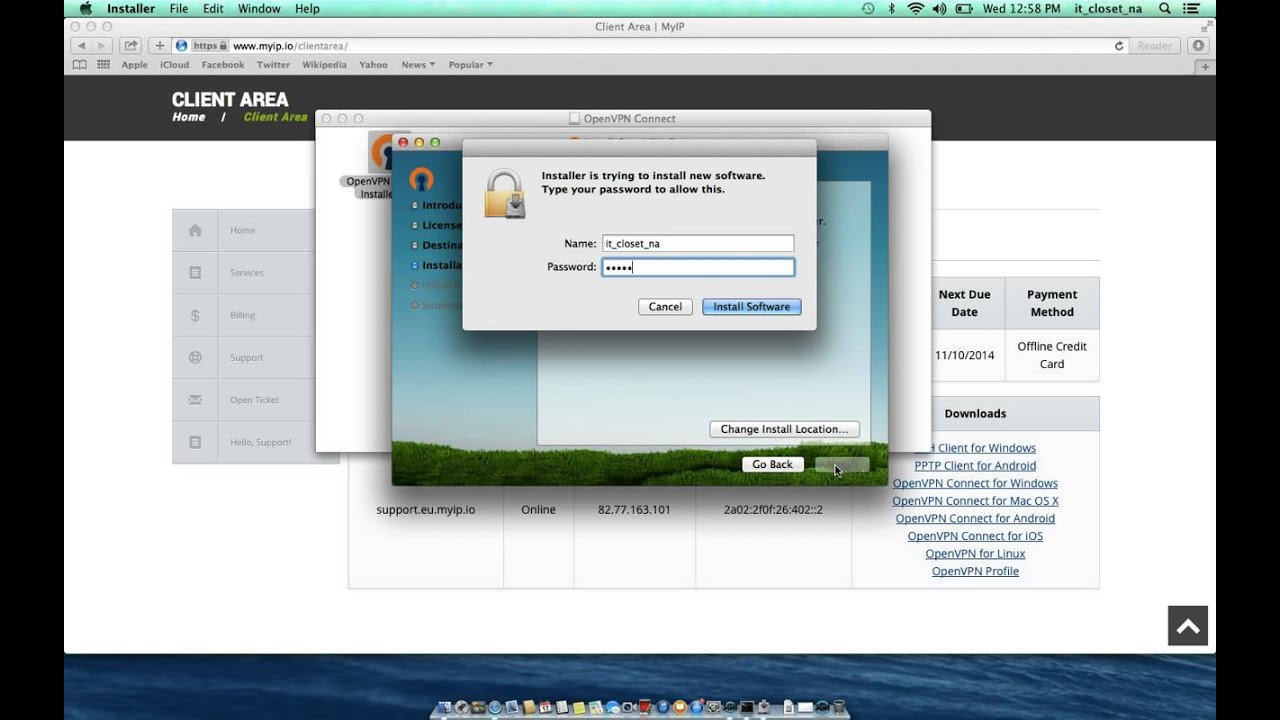
Task: Click Support lifebuoy icon in sidebar
Action: pyautogui.click(x=195, y=357)
